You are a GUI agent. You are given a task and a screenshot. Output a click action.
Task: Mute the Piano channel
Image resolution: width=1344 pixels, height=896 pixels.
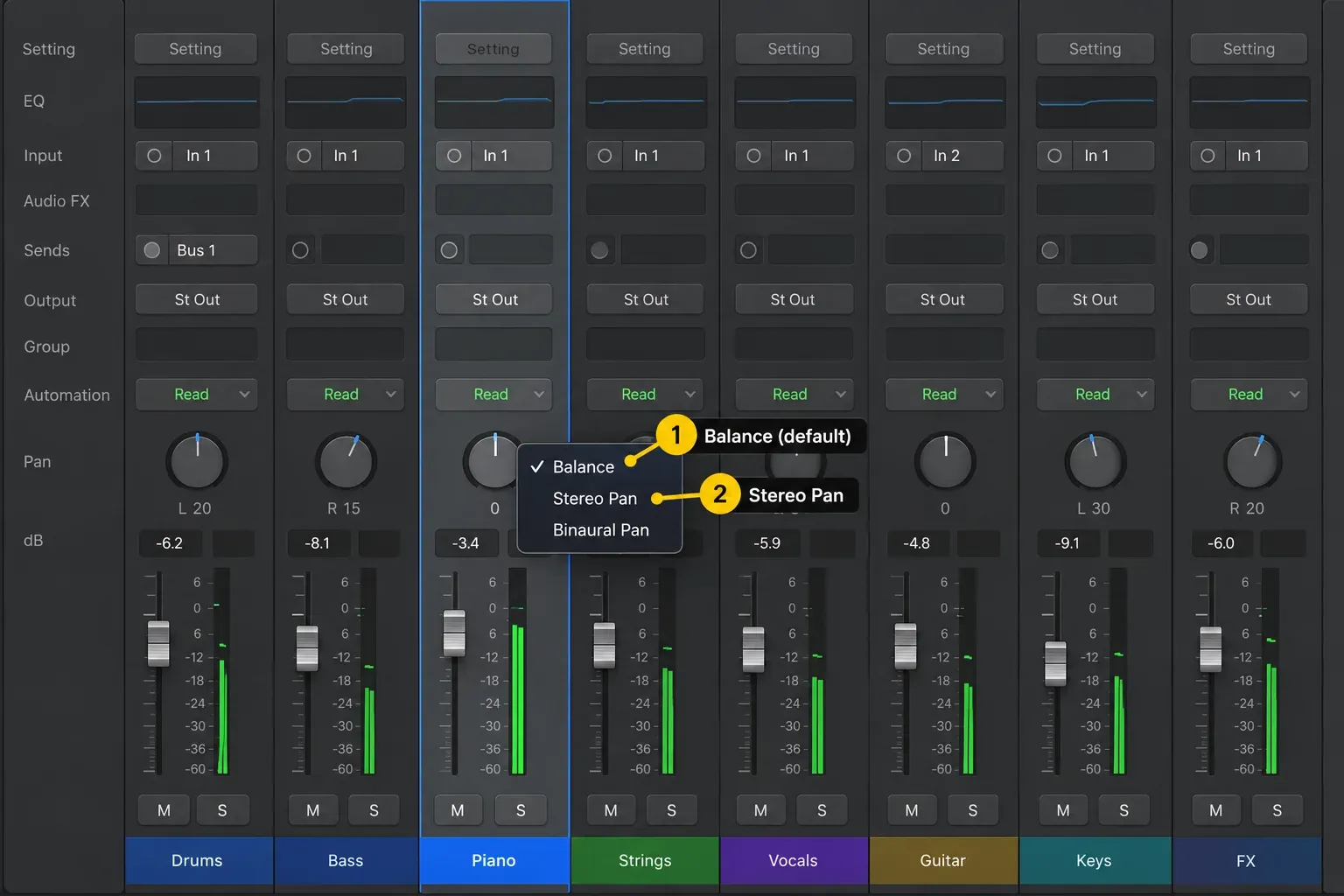pos(458,810)
